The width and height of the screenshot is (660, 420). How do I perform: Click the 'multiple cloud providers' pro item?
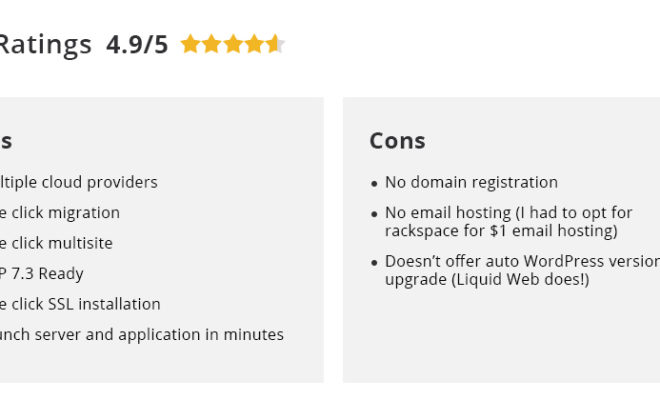click(79, 183)
